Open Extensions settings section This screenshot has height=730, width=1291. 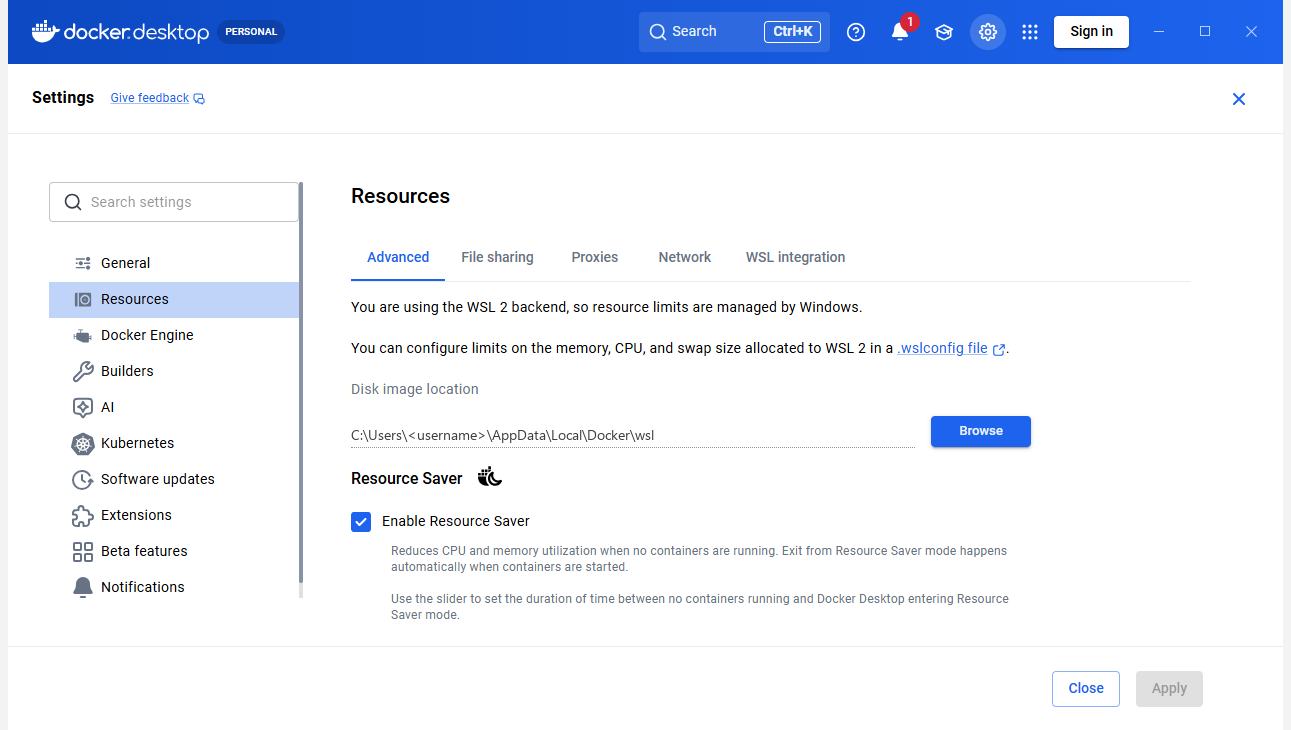174,515
